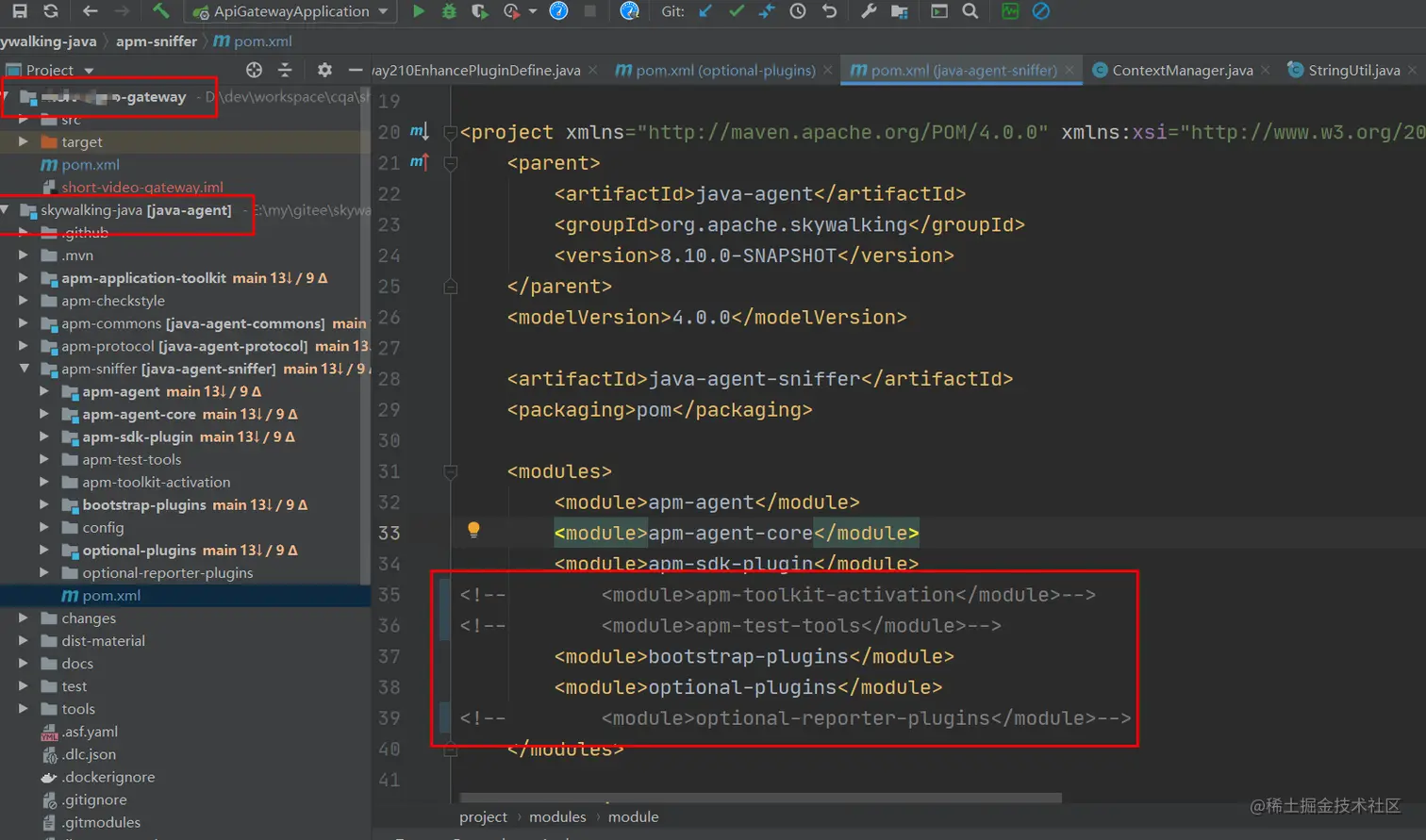Image resolution: width=1426 pixels, height=840 pixels.
Task: Click the profiler run icon
Action: [511, 11]
